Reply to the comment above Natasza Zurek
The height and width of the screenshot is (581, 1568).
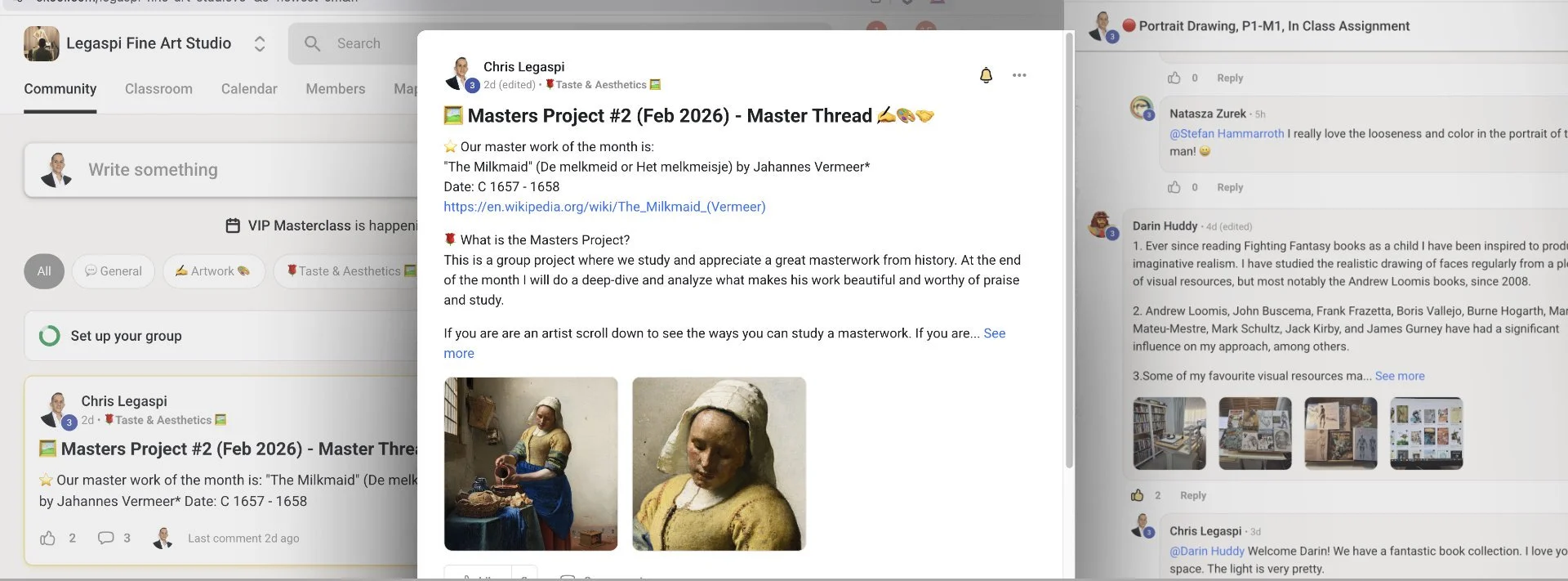[x=1230, y=78]
